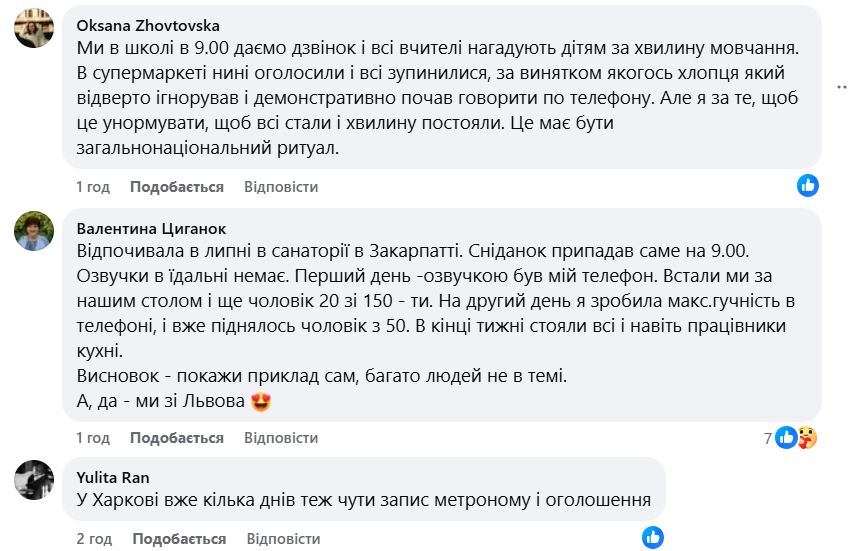
Task: Click Yulita Ran's profile avatar
Action: (x=33, y=480)
